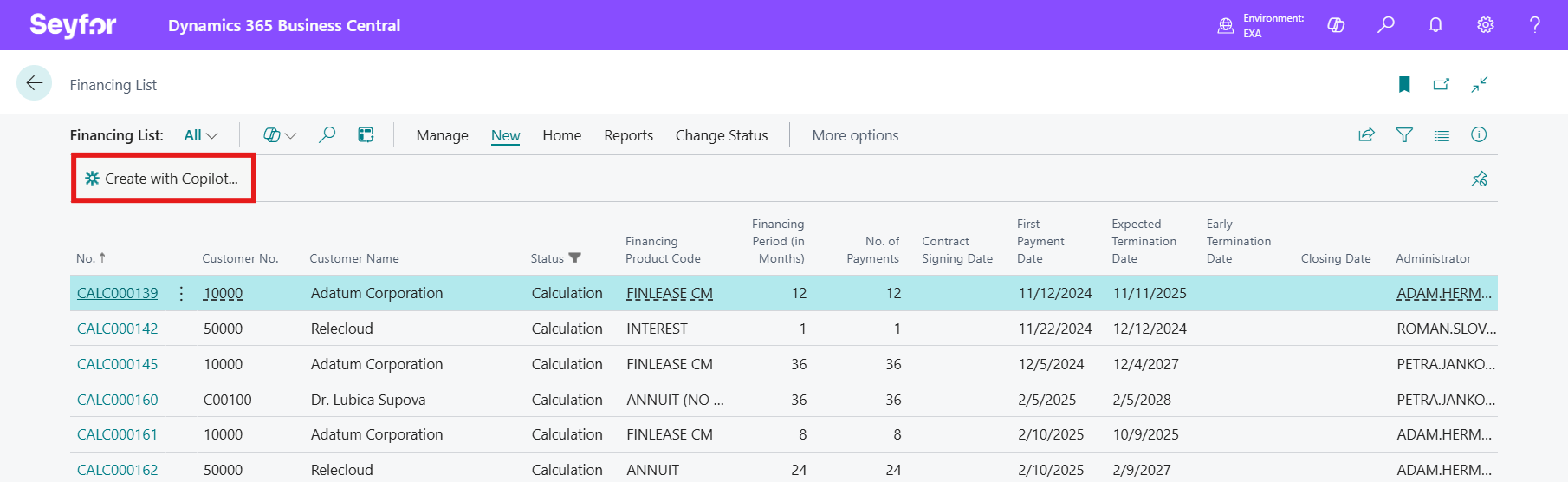This screenshot has height=482, width=1568.
Task: Show More options
Action: [x=855, y=135]
